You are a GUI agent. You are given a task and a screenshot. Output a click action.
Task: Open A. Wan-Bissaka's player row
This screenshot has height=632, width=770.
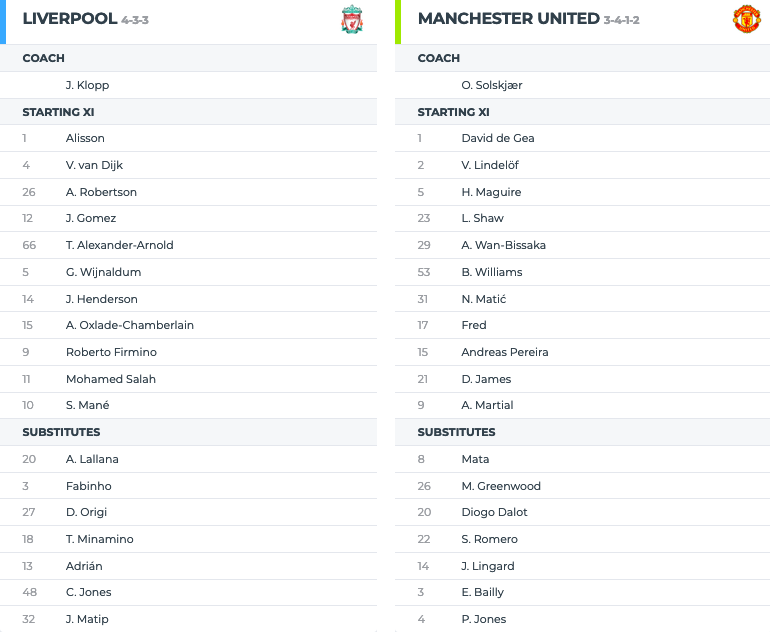coord(582,245)
